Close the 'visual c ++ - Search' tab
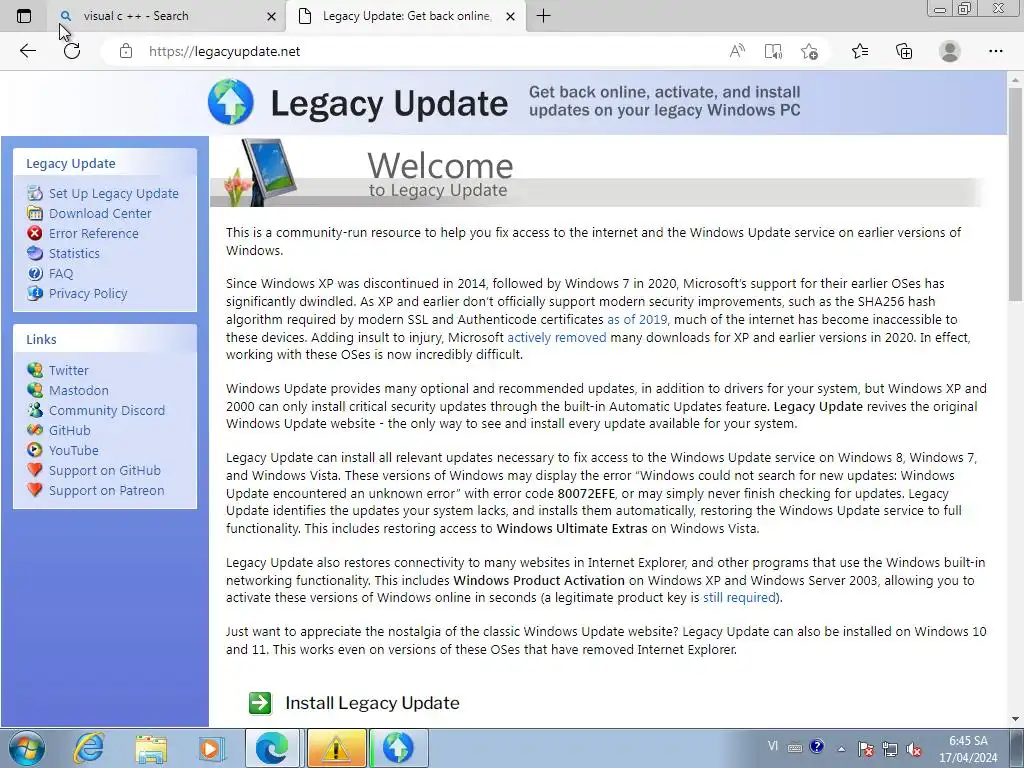 click(x=271, y=16)
